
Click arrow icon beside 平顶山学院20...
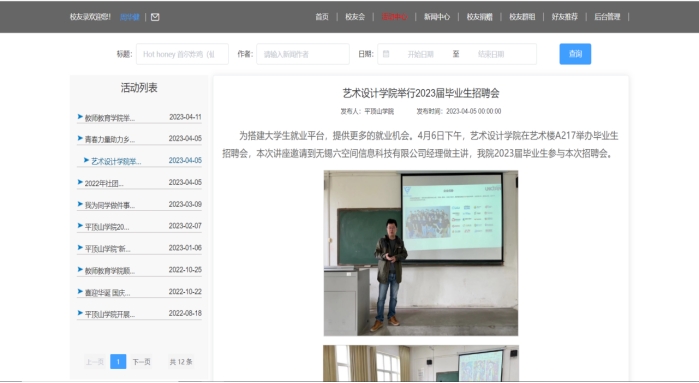point(80,226)
